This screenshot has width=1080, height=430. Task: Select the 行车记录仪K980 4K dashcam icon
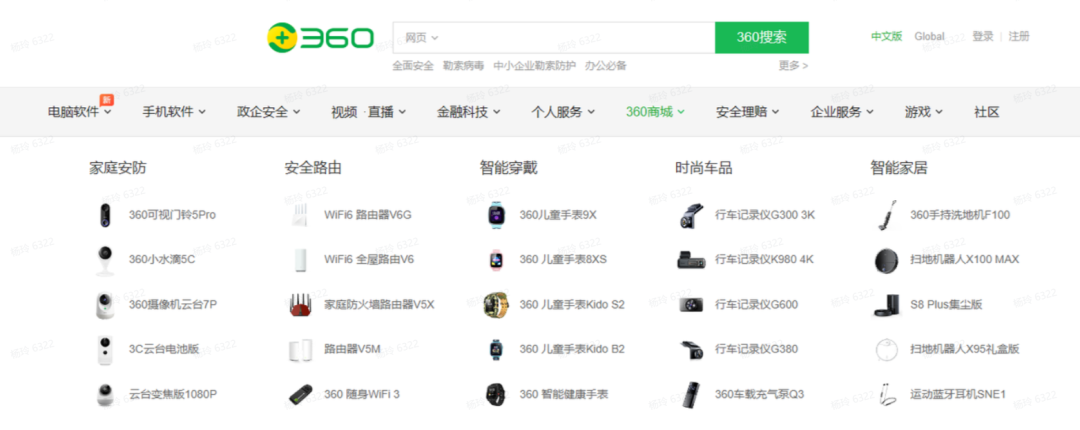[x=691, y=260]
